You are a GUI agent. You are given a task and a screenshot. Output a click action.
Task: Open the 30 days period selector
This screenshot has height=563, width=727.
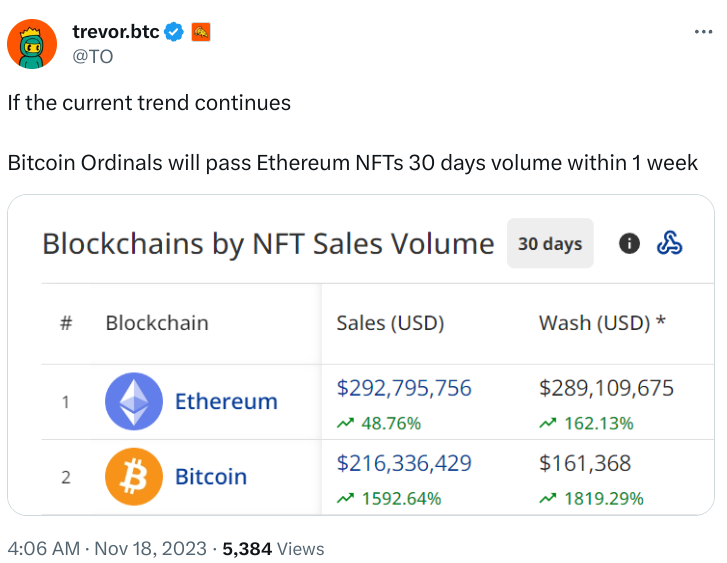pos(550,243)
